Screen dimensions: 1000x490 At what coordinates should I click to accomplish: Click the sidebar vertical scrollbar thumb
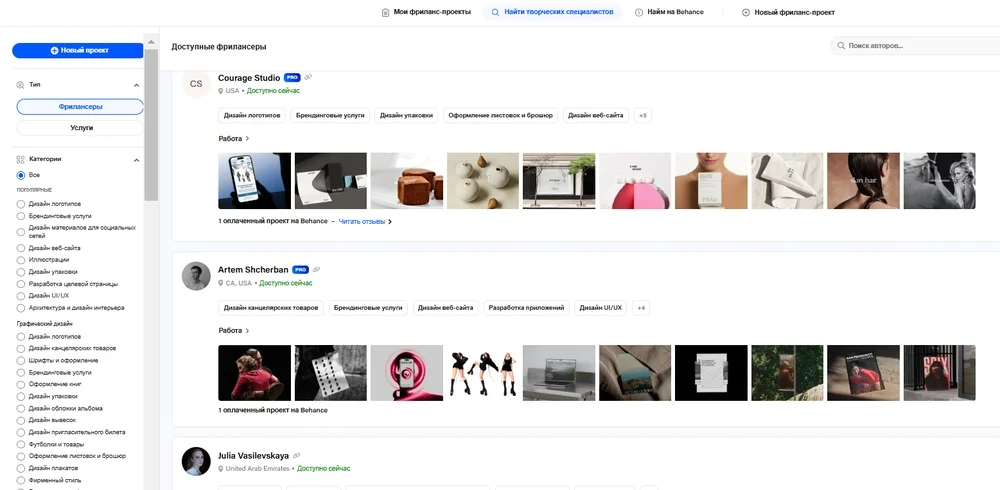pos(151,124)
